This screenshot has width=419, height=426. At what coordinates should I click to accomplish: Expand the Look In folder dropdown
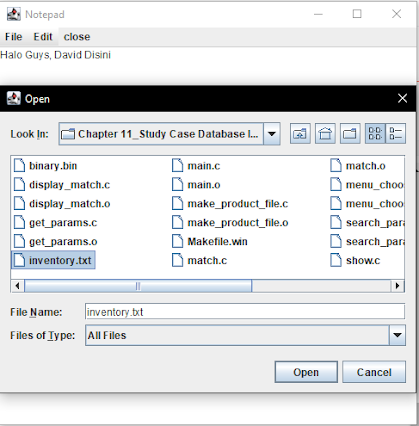pyautogui.click(x=272, y=134)
